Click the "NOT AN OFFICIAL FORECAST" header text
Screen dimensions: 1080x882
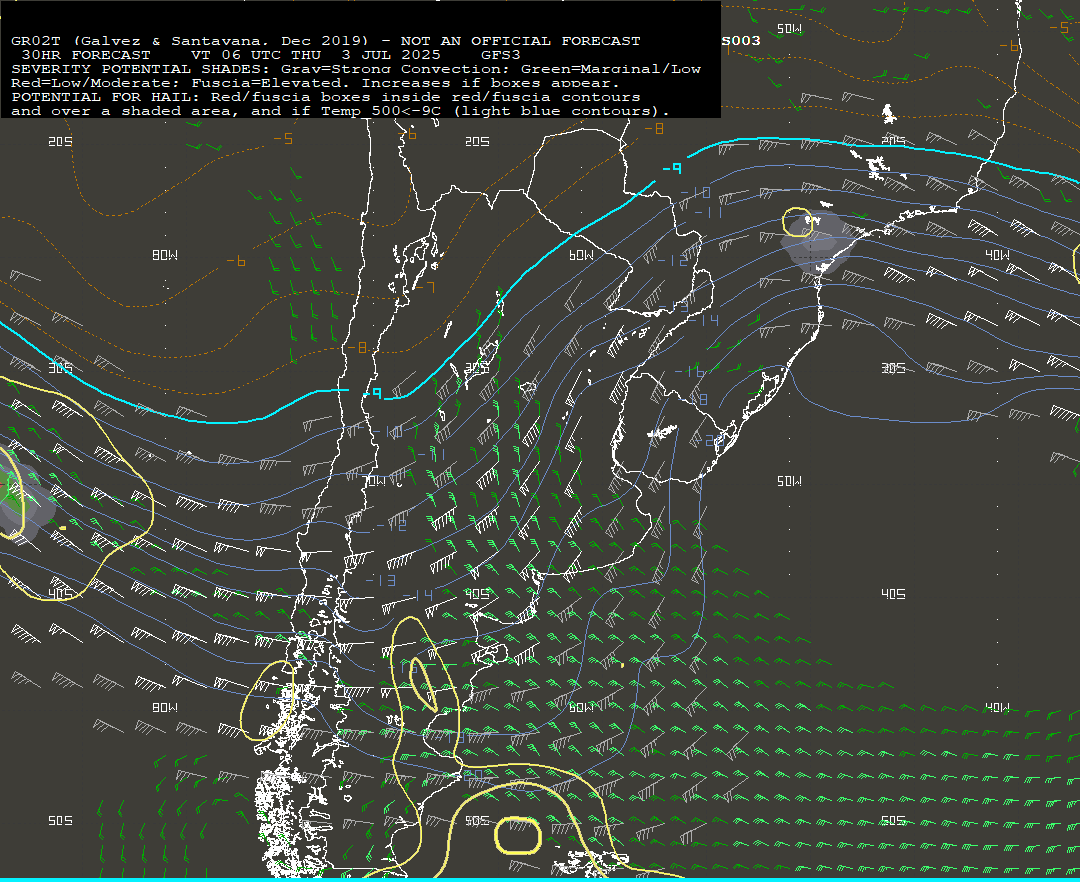pyautogui.click(x=520, y=41)
